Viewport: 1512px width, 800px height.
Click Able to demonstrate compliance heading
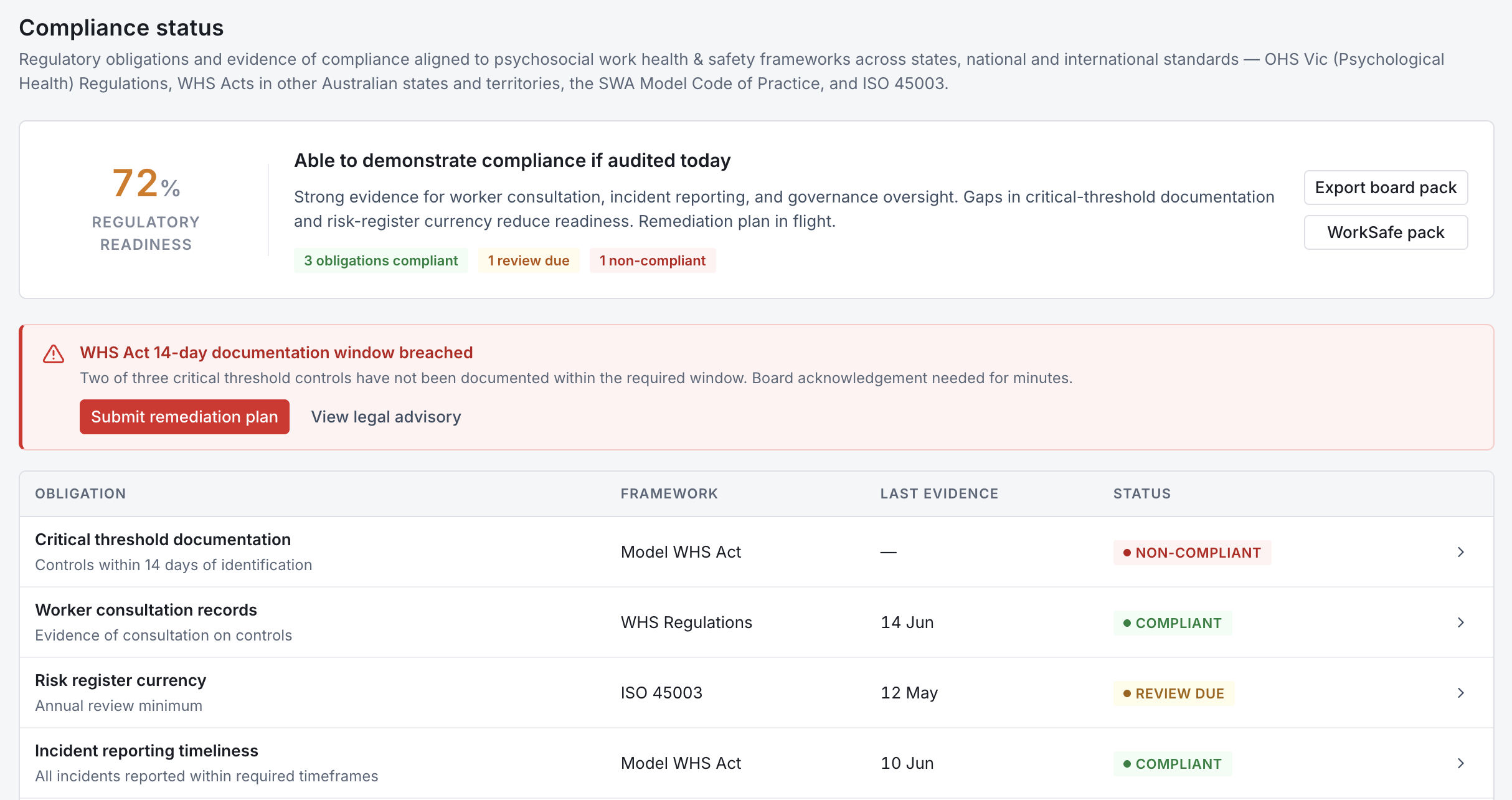click(512, 161)
